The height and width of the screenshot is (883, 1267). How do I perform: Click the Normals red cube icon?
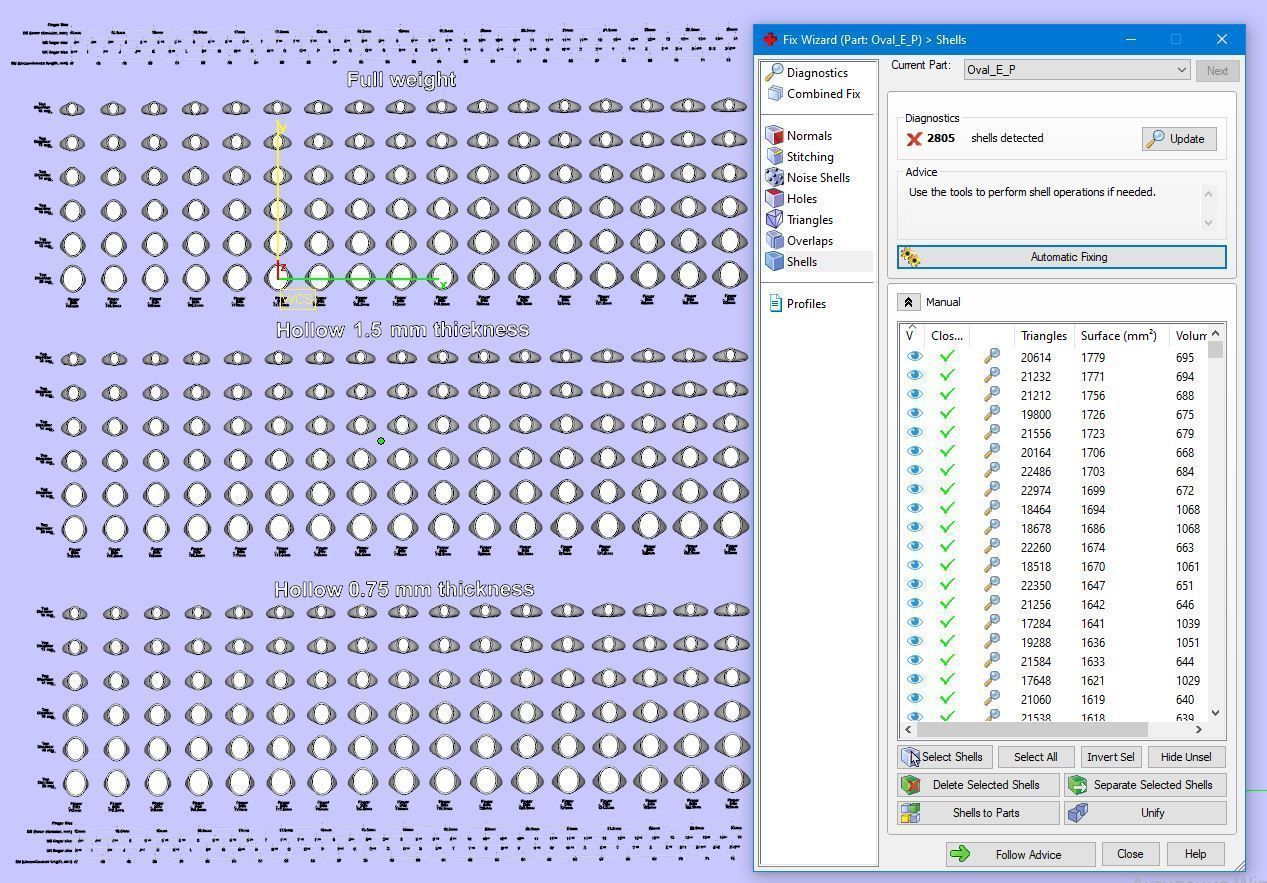pyautogui.click(x=774, y=136)
